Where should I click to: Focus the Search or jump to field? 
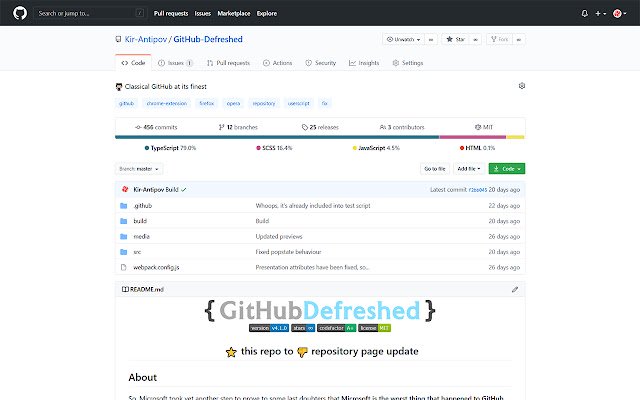click(90, 13)
